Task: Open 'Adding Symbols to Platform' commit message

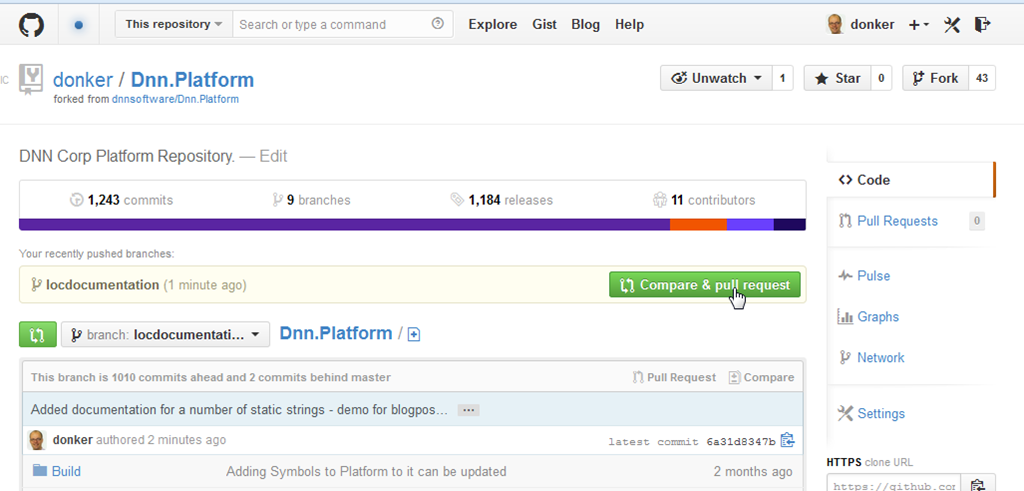Action: pos(366,471)
